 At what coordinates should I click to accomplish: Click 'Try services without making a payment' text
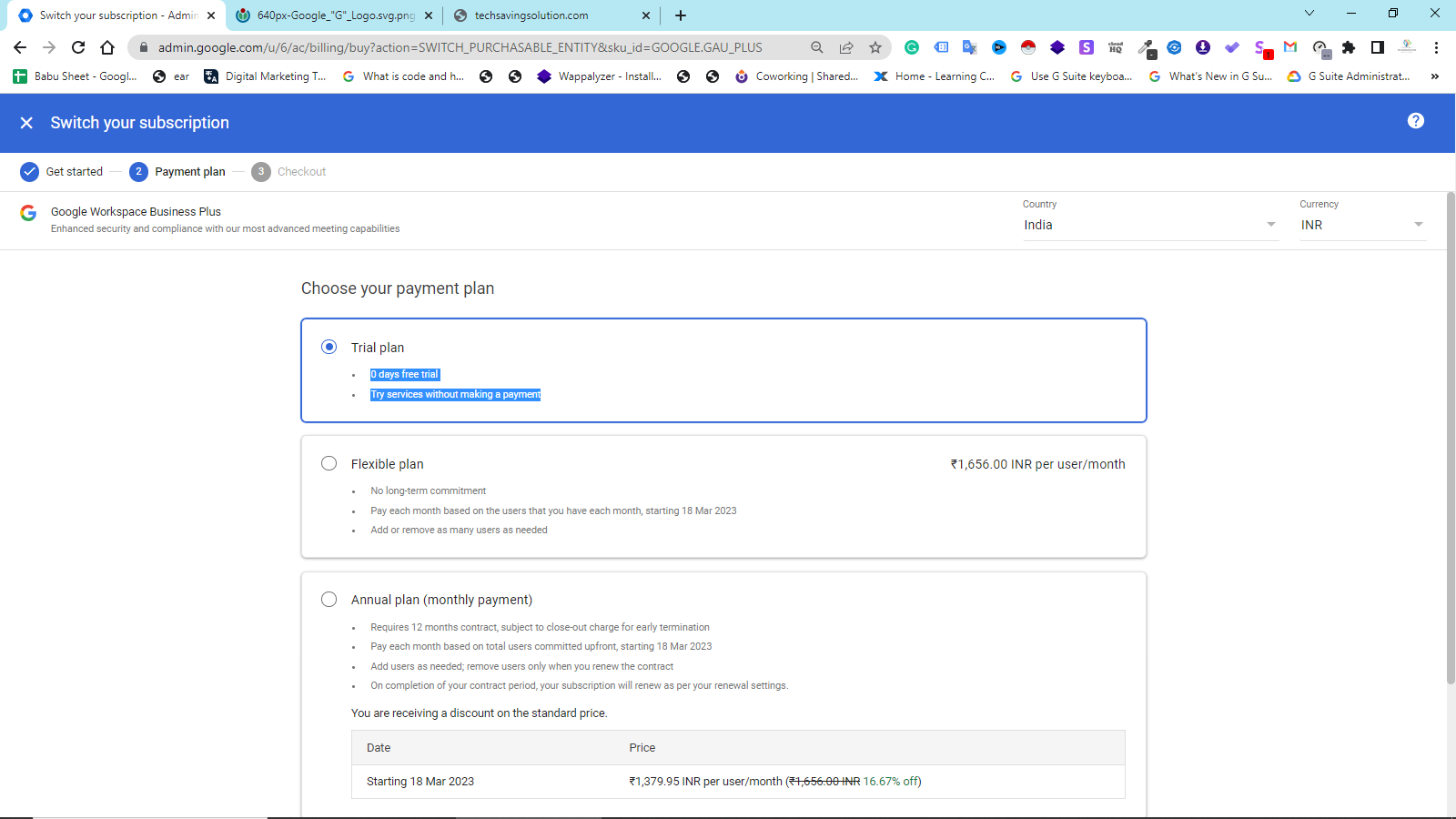tap(456, 394)
